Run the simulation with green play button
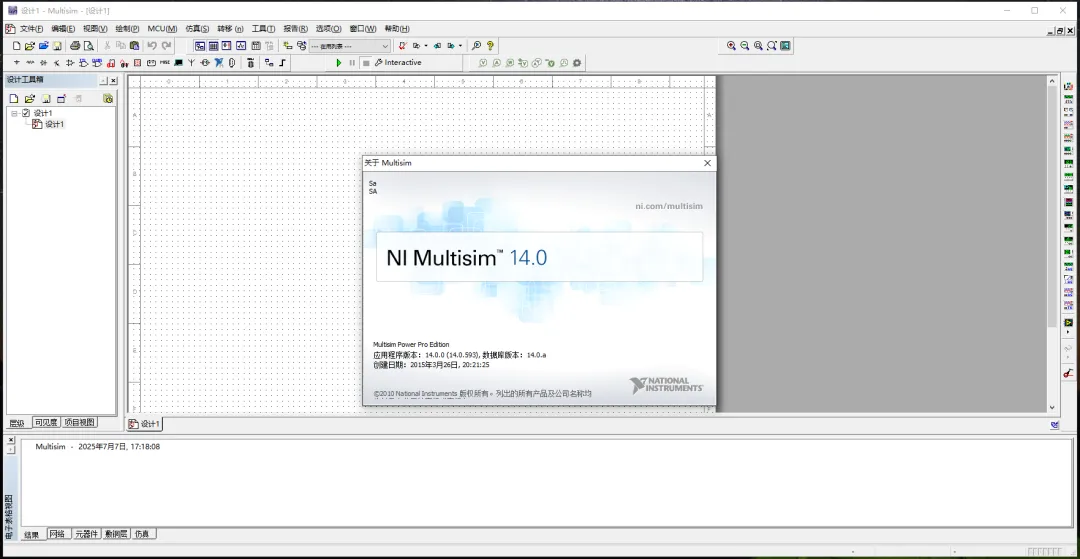Image resolution: width=1080 pixels, height=559 pixels. (x=338, y=63)
